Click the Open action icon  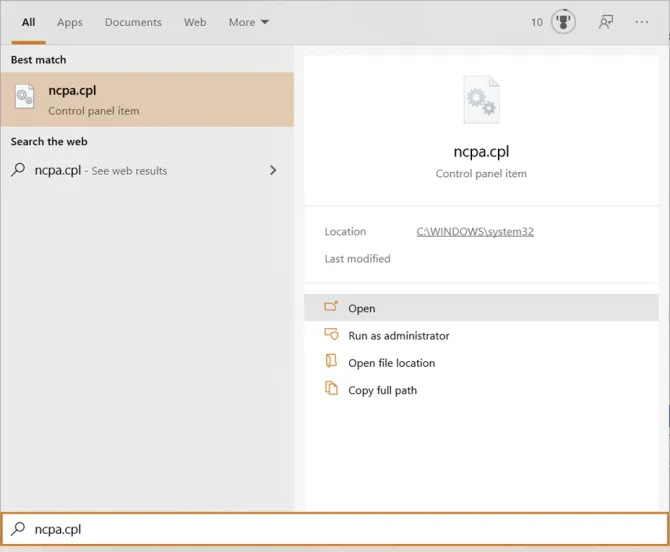coord(331,306)
